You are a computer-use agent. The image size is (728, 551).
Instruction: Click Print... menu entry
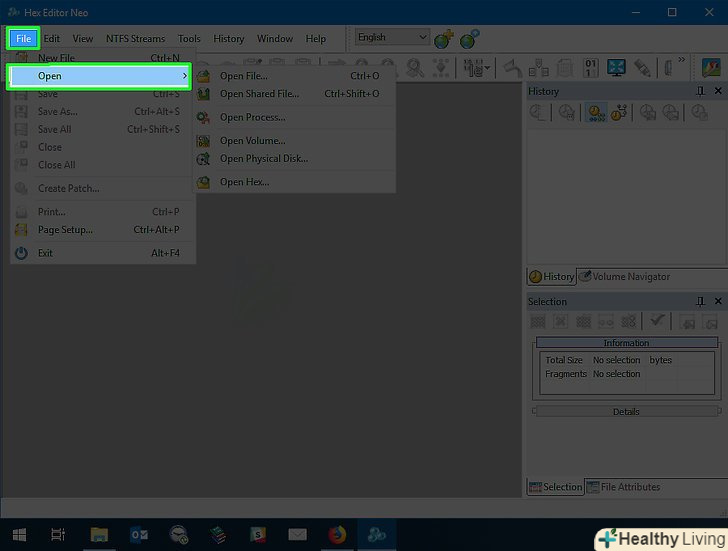103,212
